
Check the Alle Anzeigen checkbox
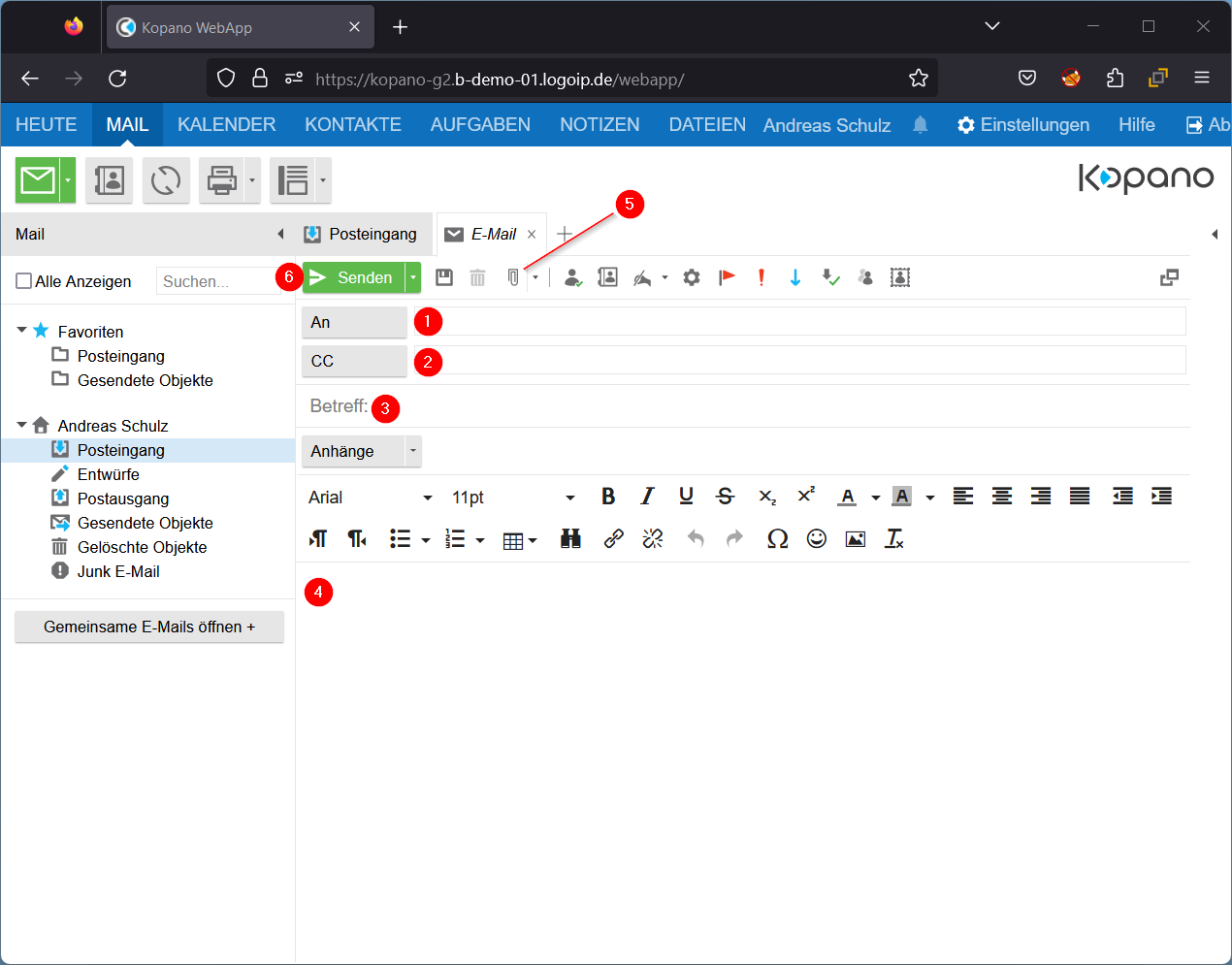[24, 281]
